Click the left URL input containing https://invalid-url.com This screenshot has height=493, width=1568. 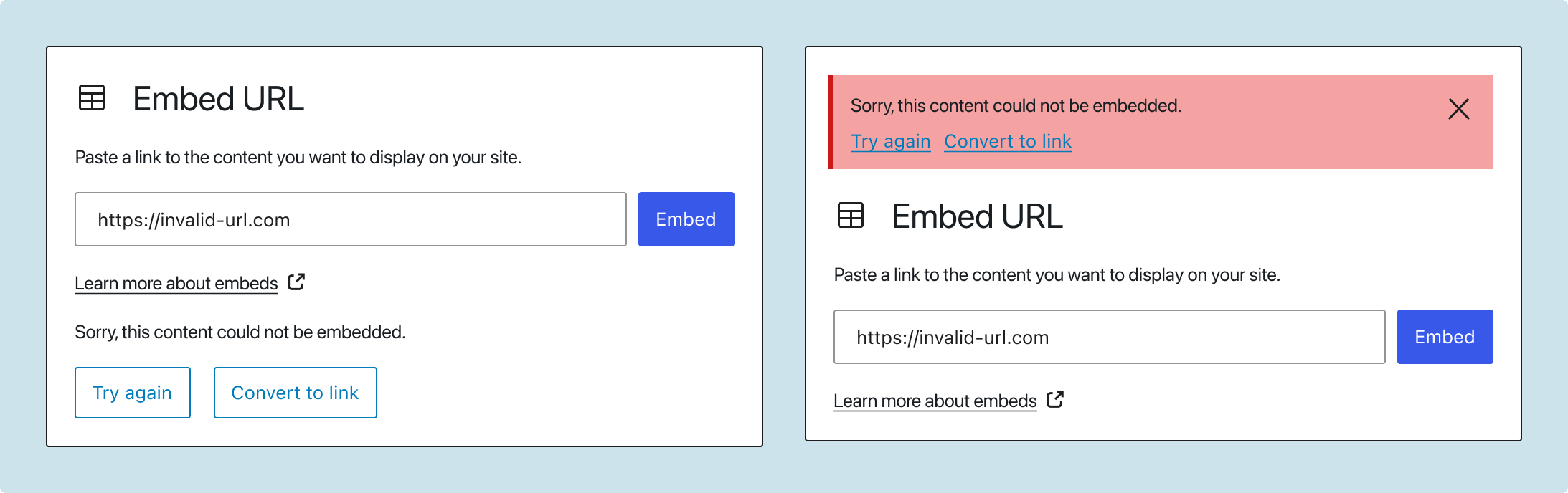pyautogui.click(x=351, y=219)
